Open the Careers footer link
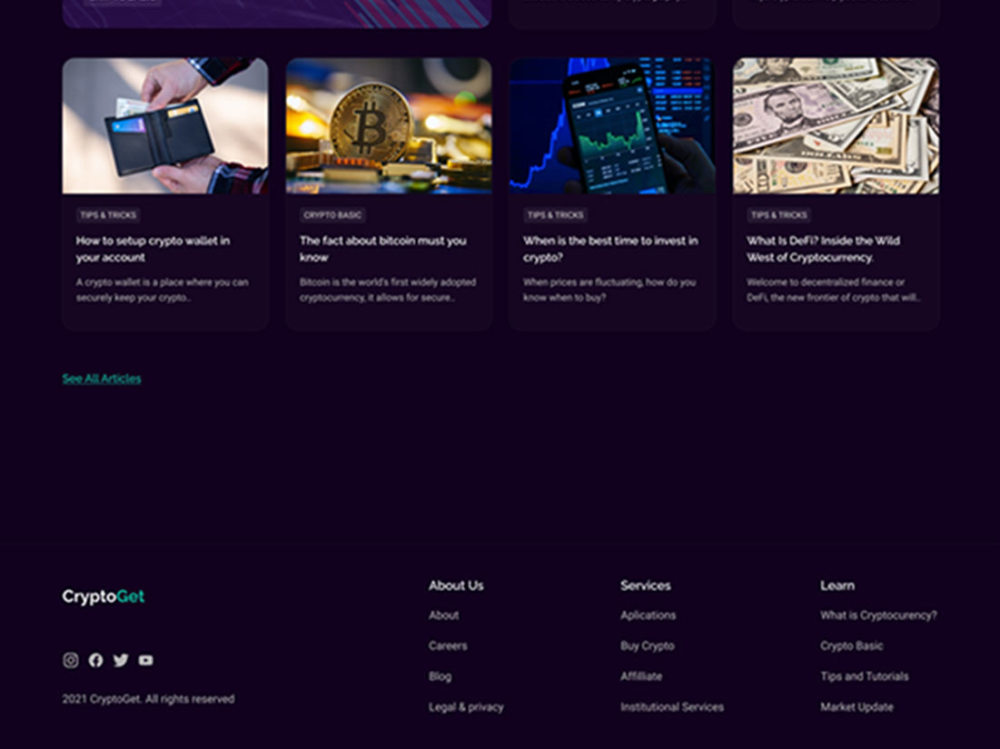The width and height of the screenshot is (1000, 749). tap(448, 646)
